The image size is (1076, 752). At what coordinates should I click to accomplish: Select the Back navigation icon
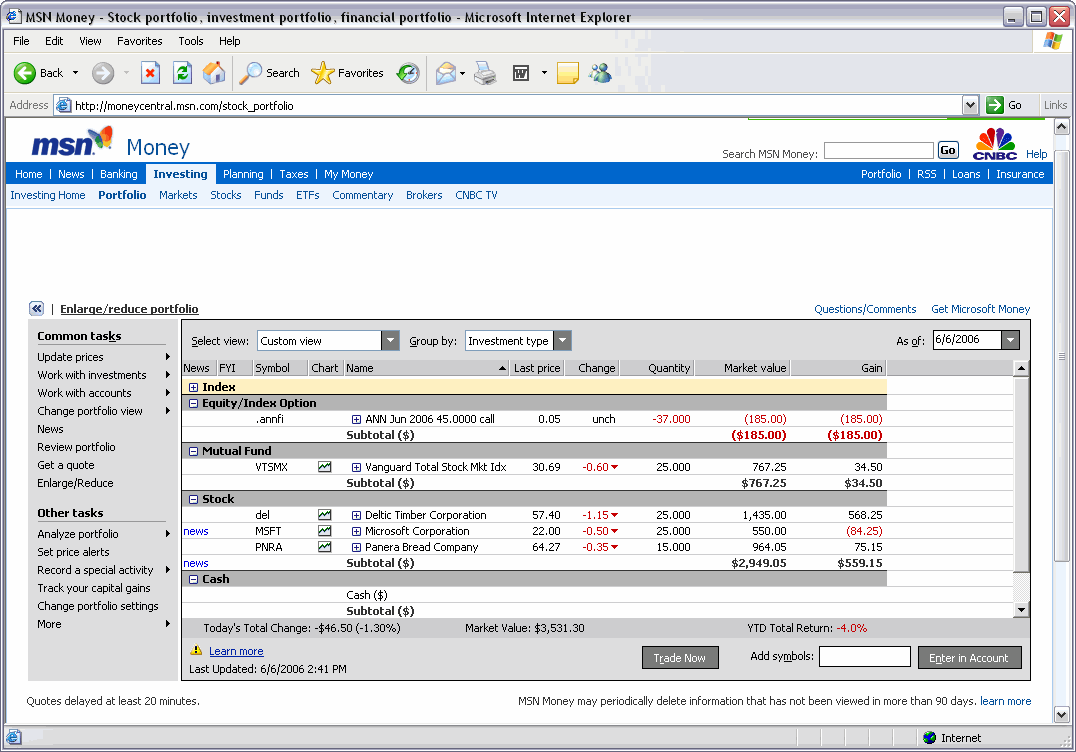pyautogui.click(x=27, y=73)
